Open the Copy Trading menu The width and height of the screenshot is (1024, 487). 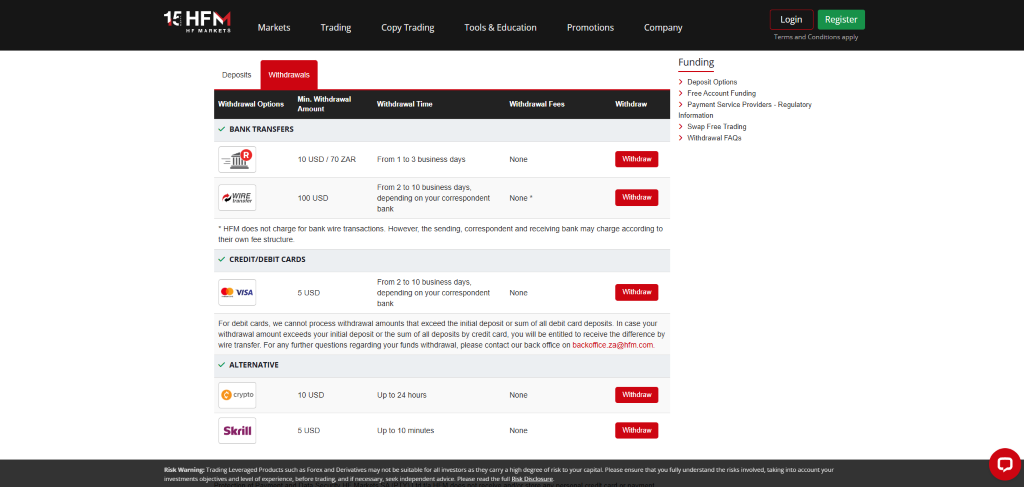coord(408,27)
